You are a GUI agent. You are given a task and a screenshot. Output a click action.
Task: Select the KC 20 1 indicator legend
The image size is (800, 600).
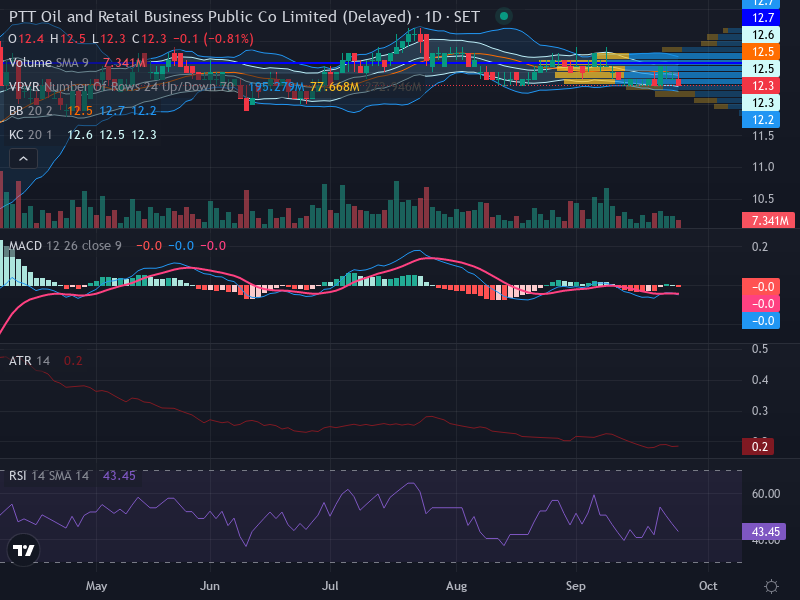coord(31,135)
